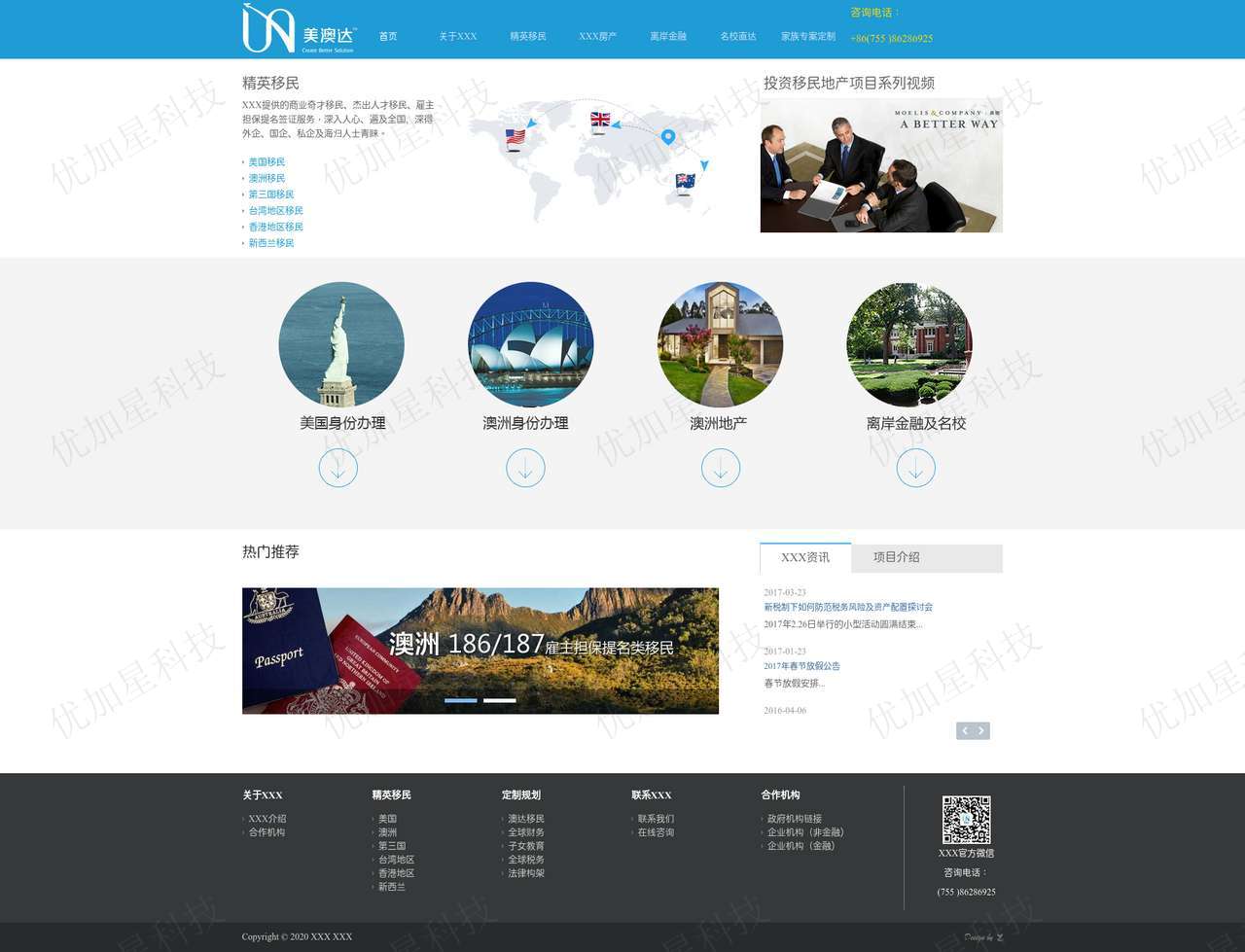Click down arrow under 澳洲地产

[721, 469]
